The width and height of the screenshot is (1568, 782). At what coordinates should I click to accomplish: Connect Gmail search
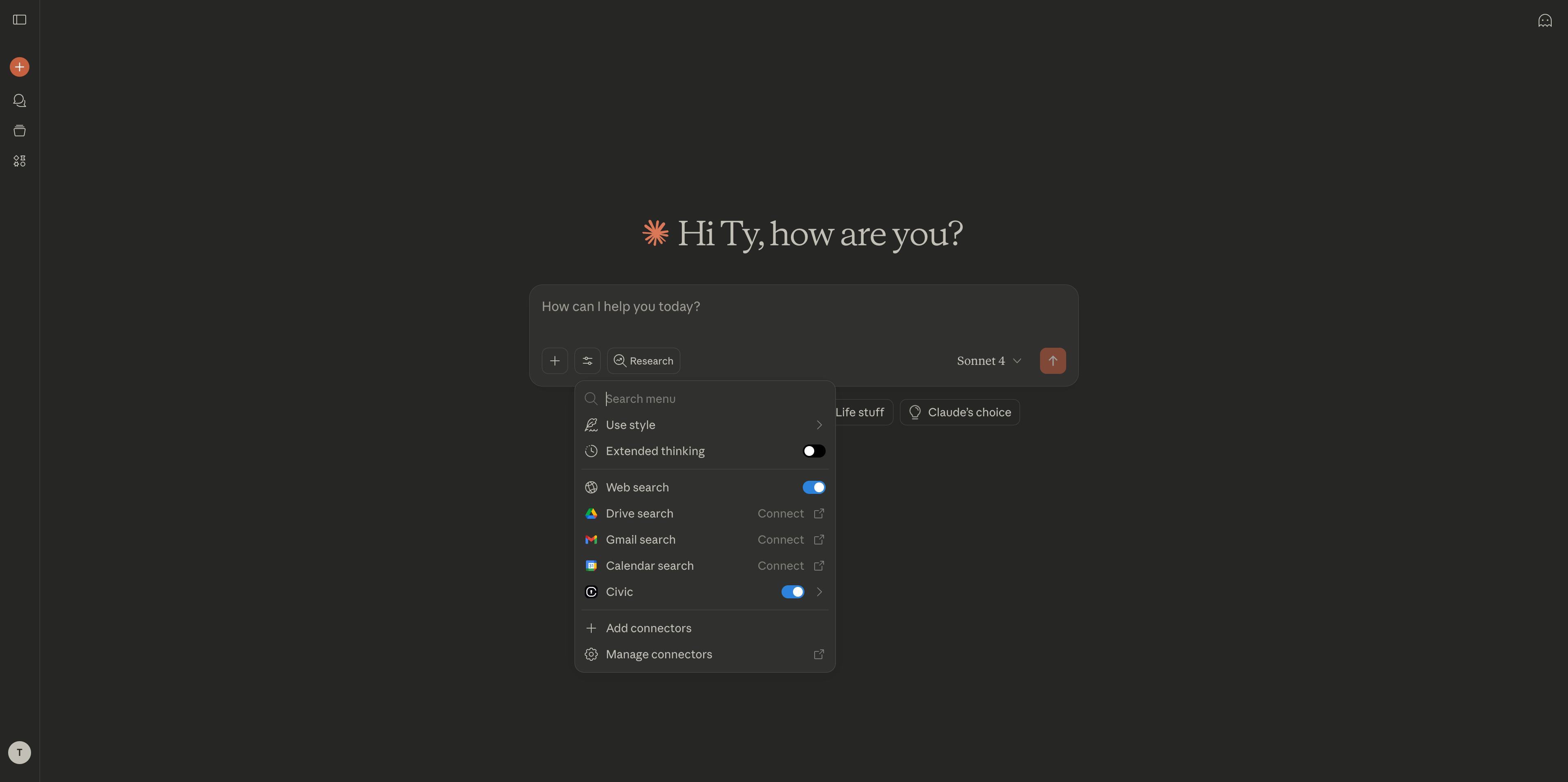point(781,539)
